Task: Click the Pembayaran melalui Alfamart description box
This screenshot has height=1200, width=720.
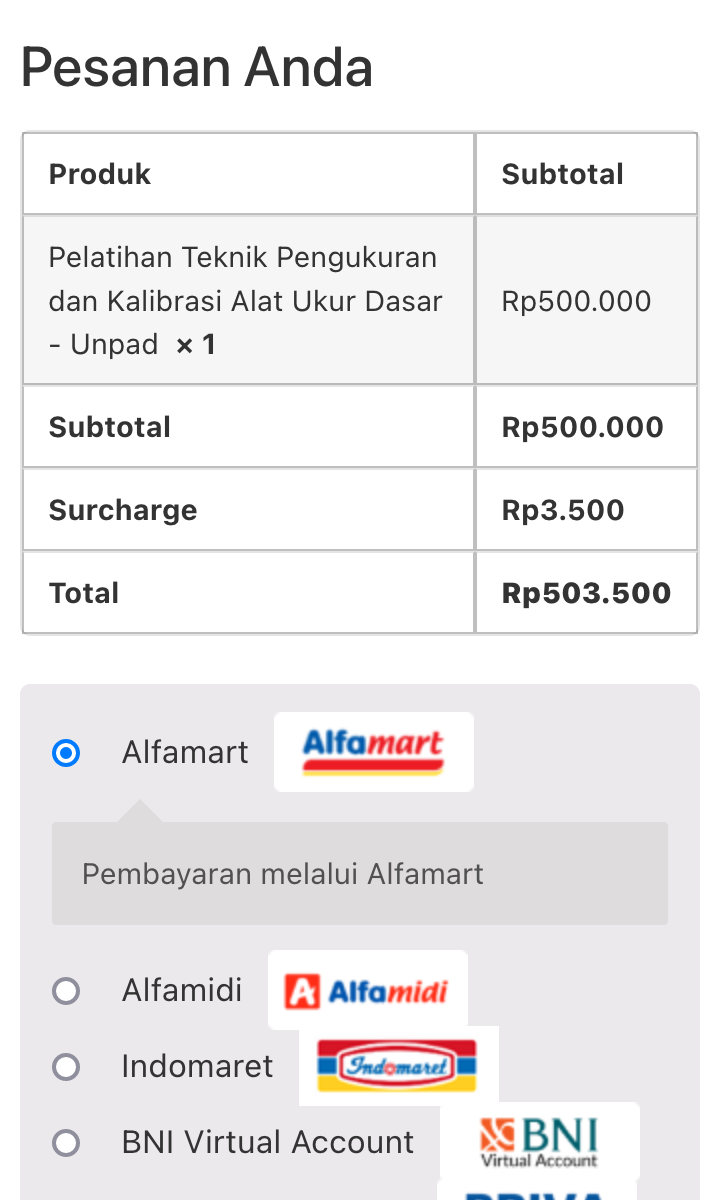Action: point(359,874)
